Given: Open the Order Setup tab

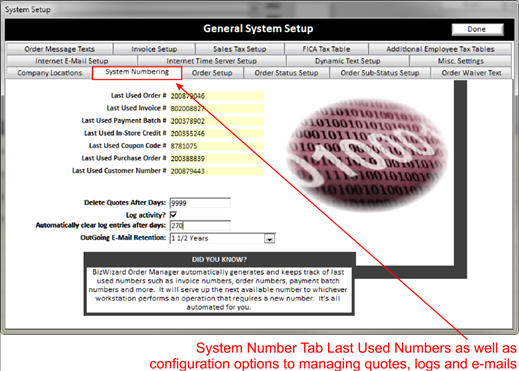Looking at the screenshot, I should point(212,73).
